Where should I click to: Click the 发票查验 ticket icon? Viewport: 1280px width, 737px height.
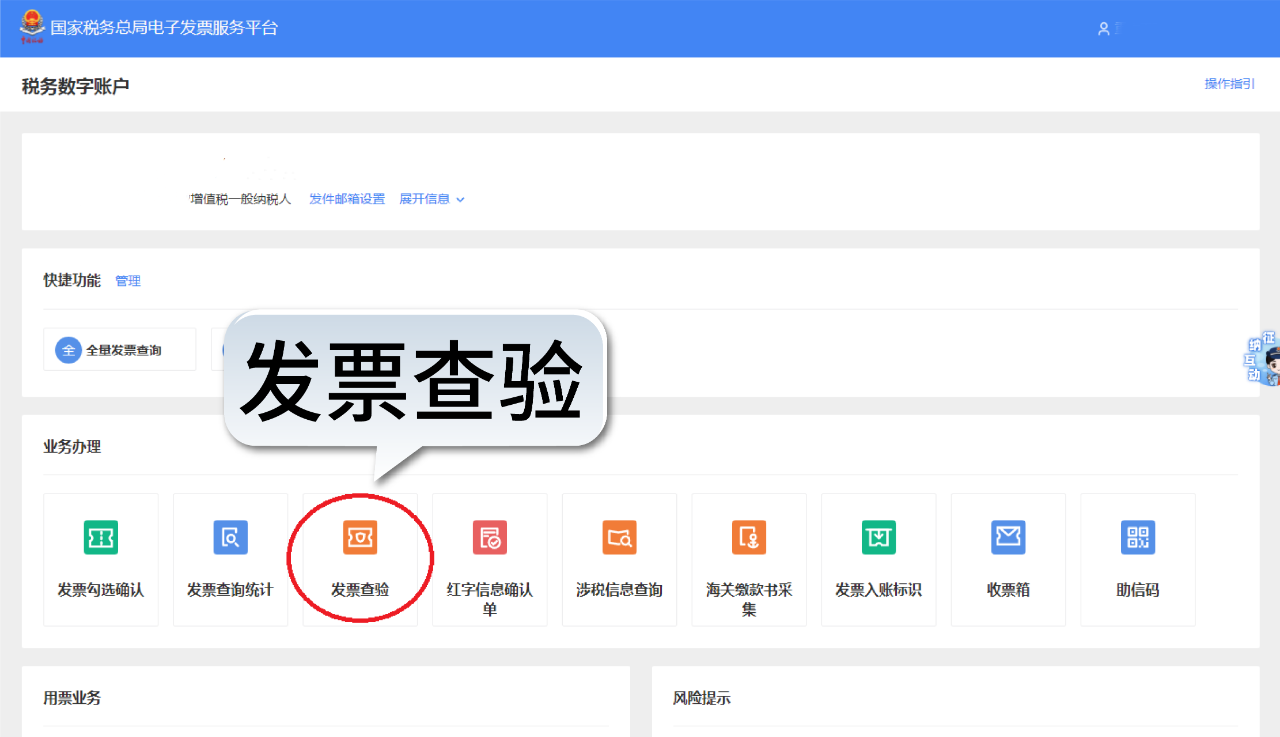pos(360,538)
